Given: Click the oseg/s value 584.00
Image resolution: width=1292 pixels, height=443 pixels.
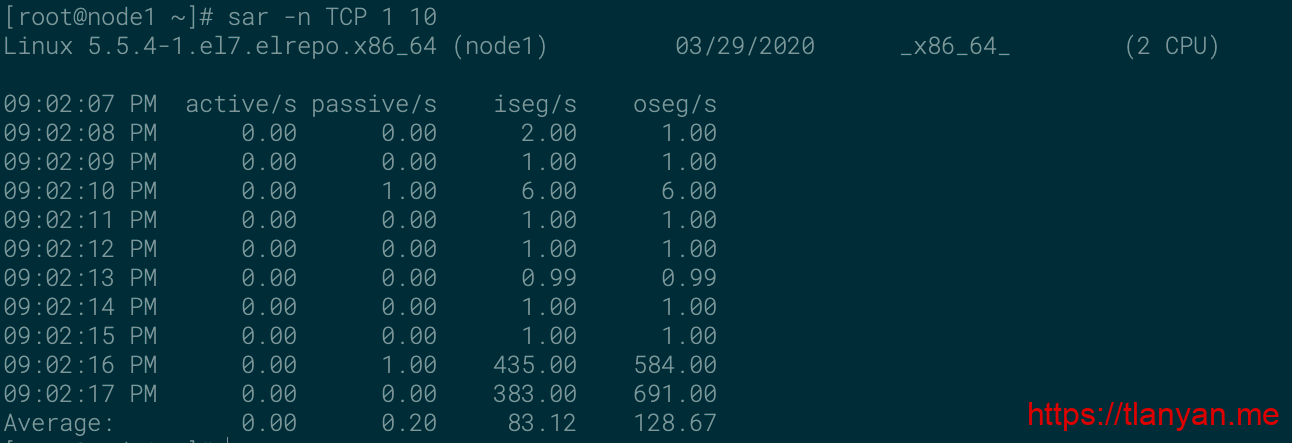Looking at the screenshot, I should point(675,365).
